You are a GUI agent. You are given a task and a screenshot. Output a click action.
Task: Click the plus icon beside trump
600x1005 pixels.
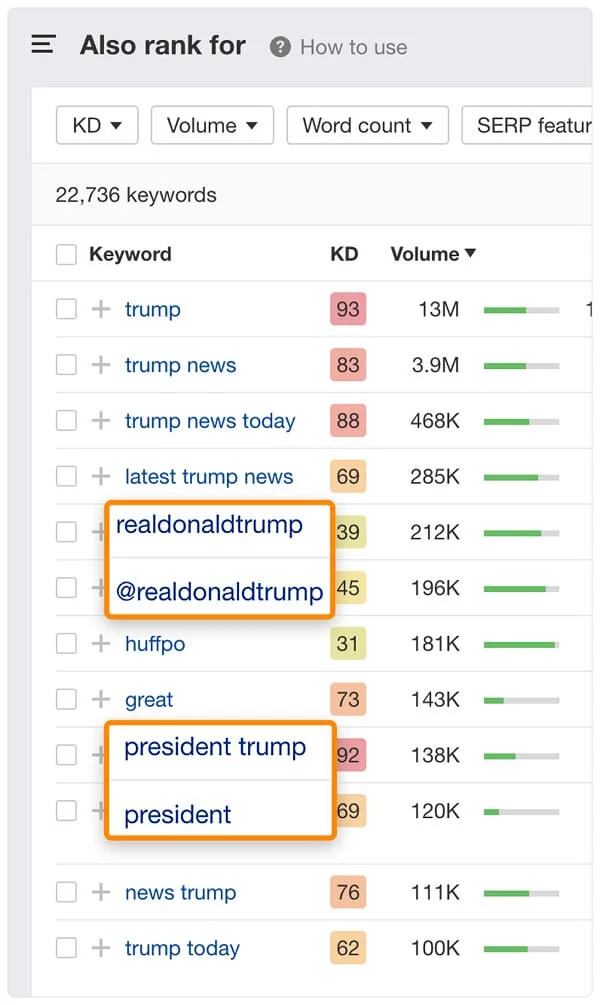coord(101,310)
